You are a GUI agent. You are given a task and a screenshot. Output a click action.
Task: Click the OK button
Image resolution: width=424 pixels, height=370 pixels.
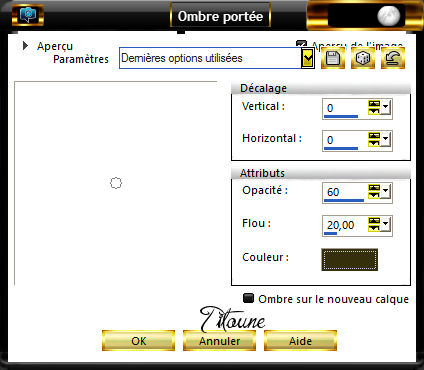tap(138, 341)
